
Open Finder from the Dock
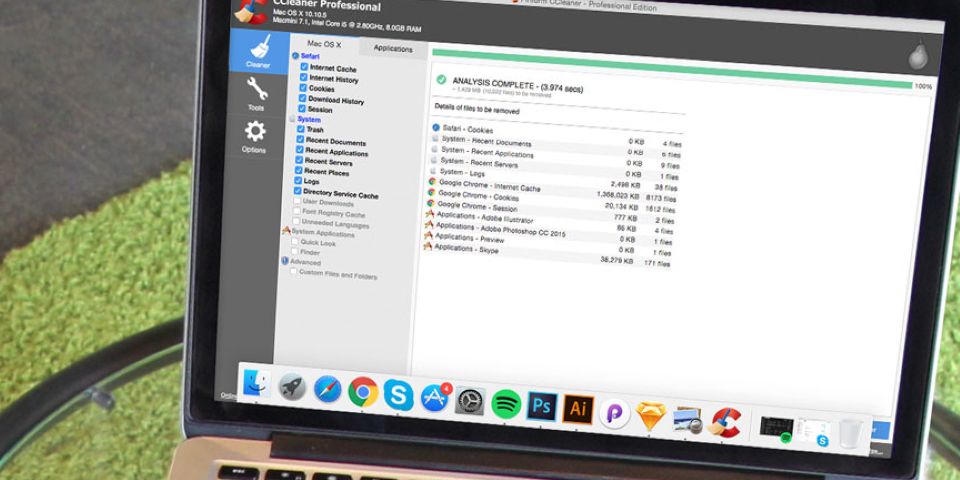point(257,384)
